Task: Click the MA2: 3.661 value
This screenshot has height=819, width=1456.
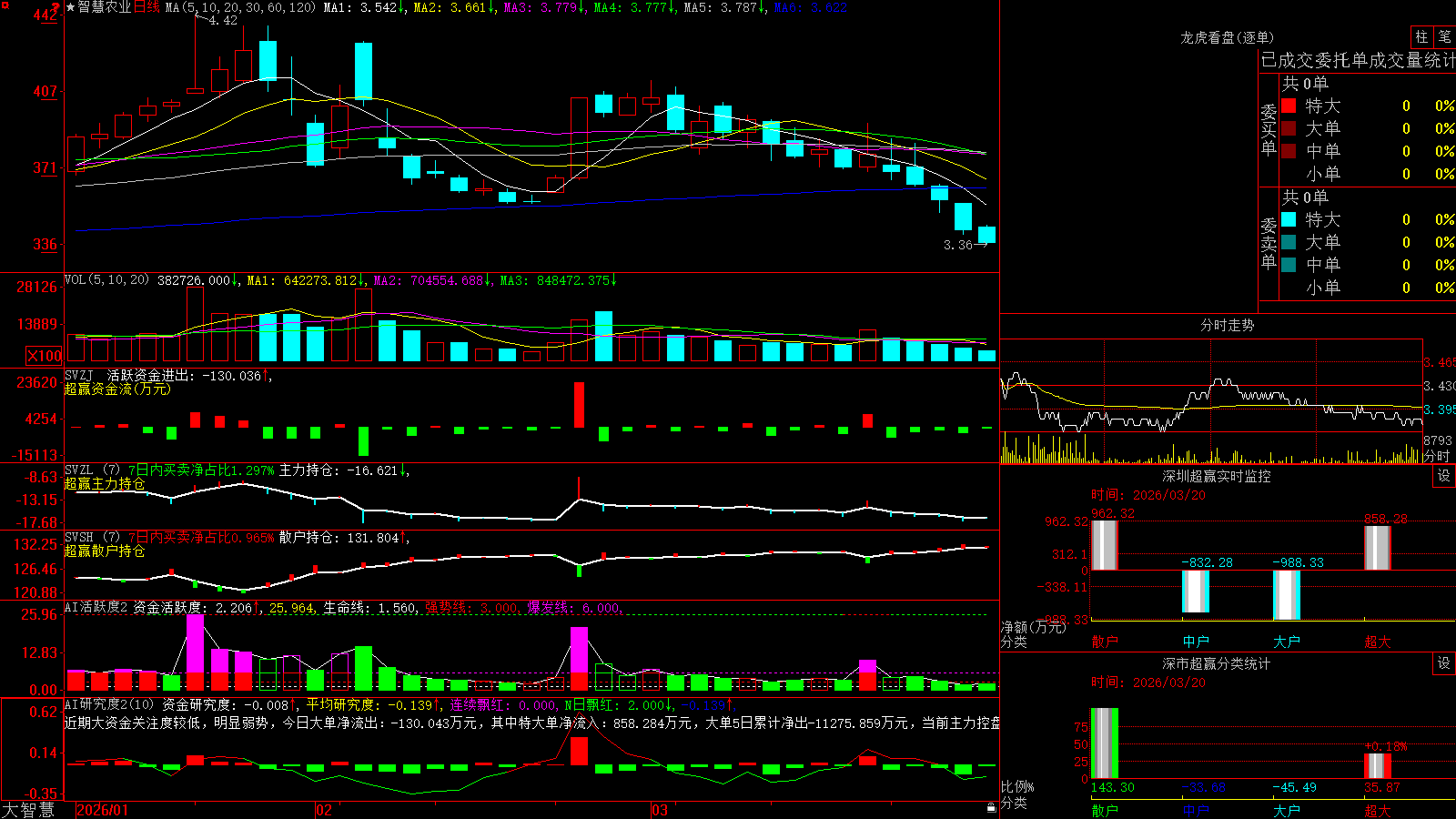Action: (454, 7)
